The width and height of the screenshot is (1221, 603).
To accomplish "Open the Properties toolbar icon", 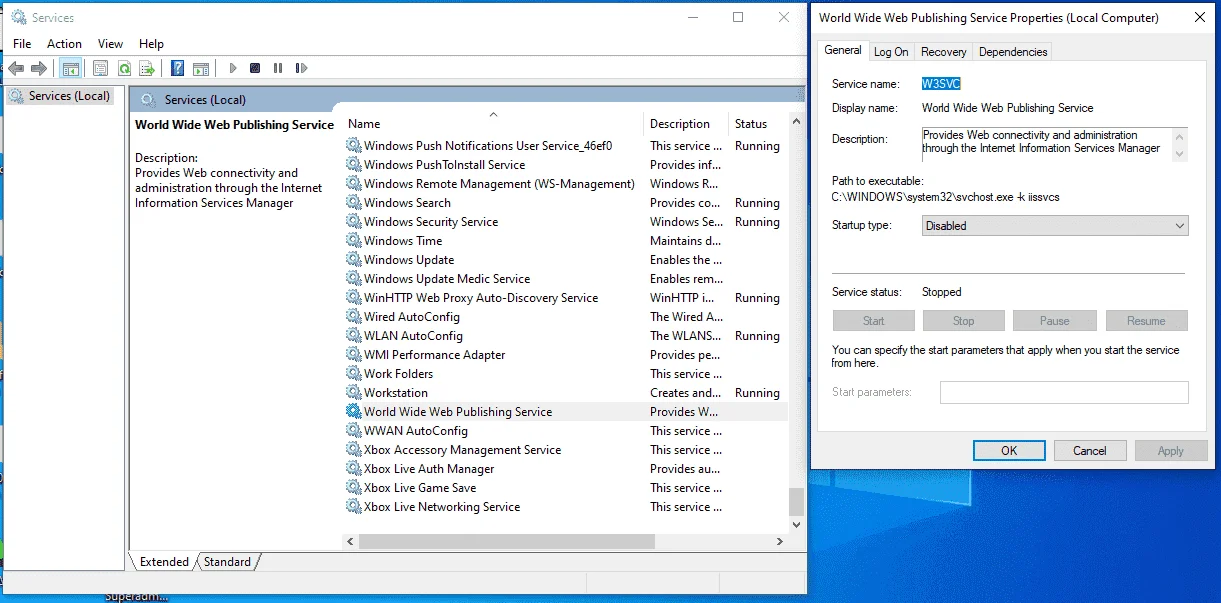I will (x=100, y=68).
